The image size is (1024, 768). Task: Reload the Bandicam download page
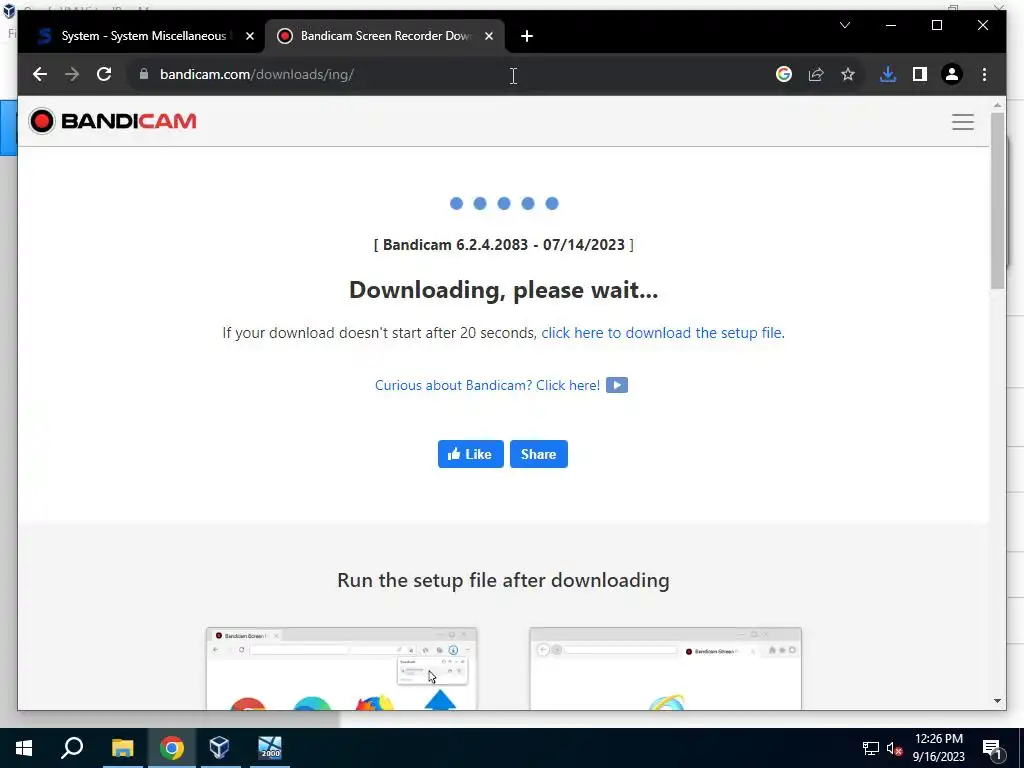point(104,74)
